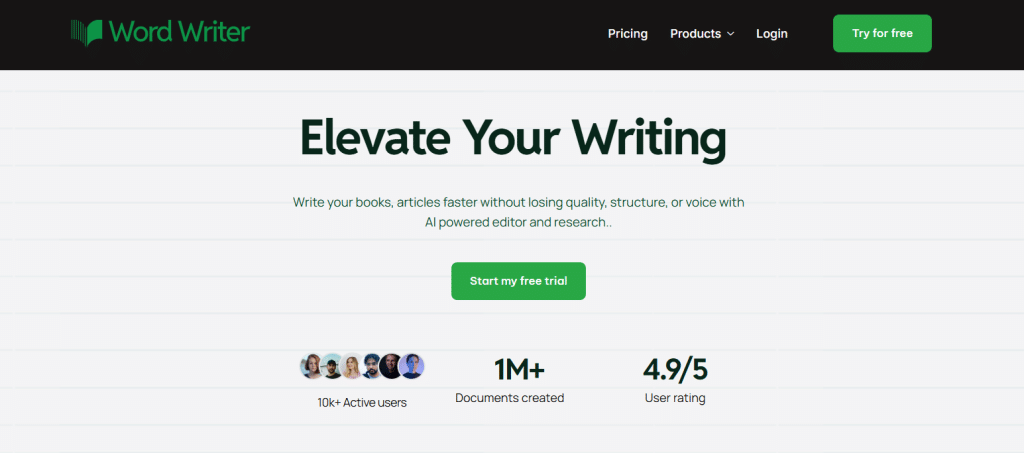1024x453 pixels.
Task: Click the bearded man with glasses avatar
Action: click(x=372, y=366)
